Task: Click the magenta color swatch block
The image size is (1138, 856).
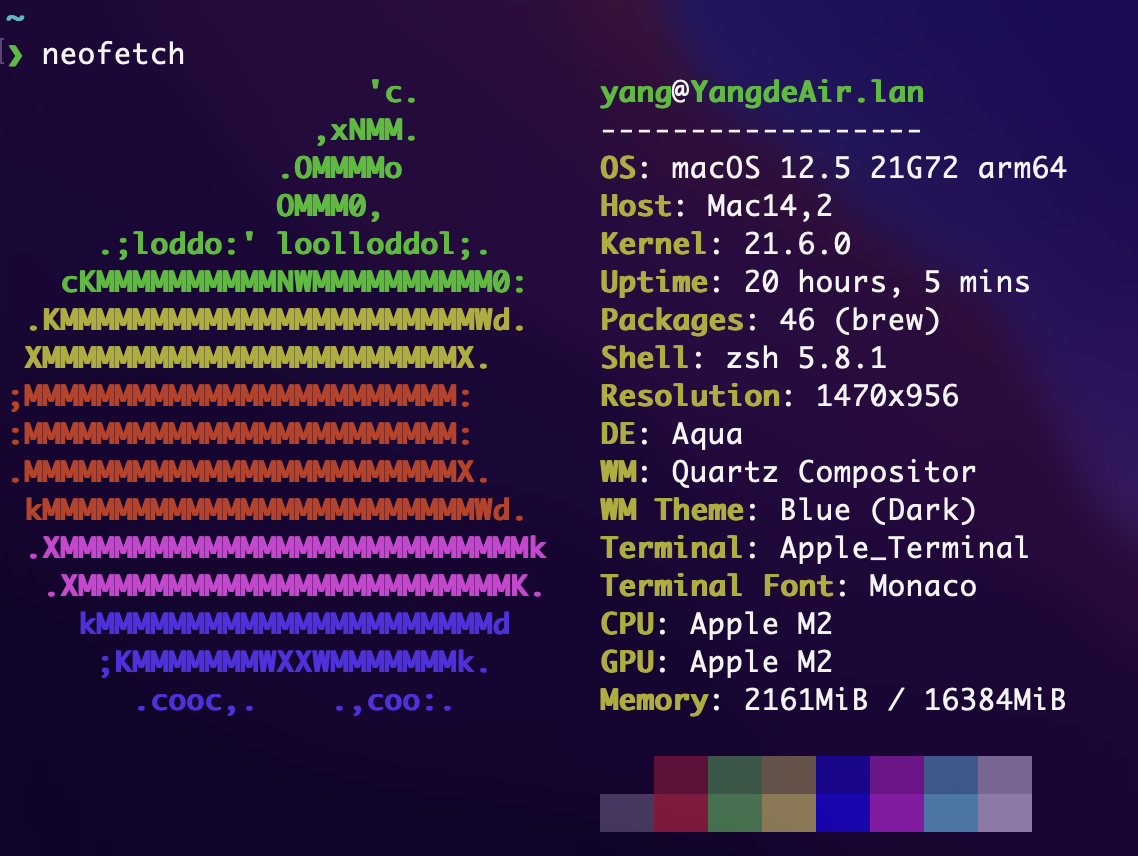Action: 897,795
